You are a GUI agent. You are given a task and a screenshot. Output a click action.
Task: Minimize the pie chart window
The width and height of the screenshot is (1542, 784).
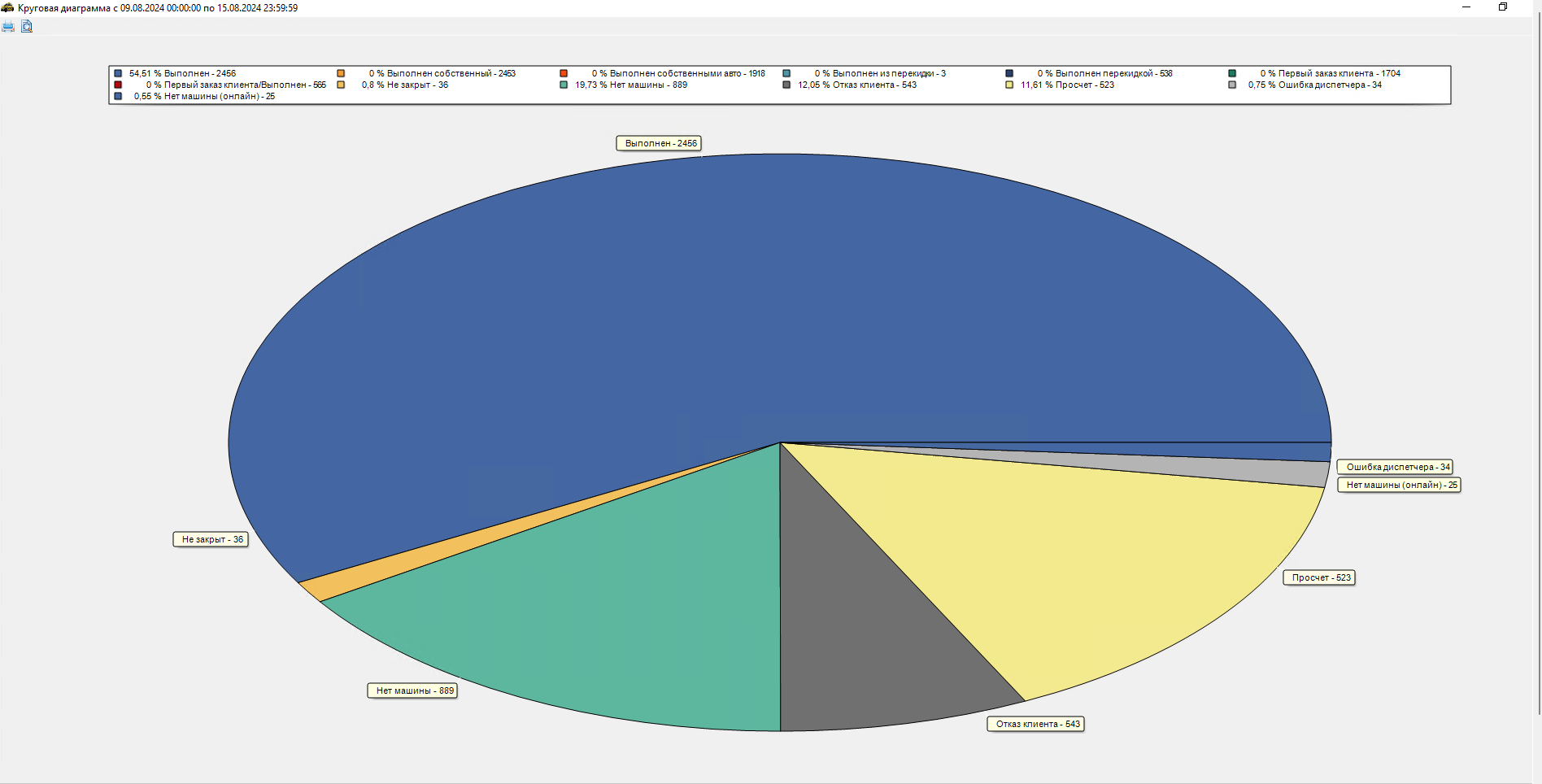click(x=1466, y=7)
